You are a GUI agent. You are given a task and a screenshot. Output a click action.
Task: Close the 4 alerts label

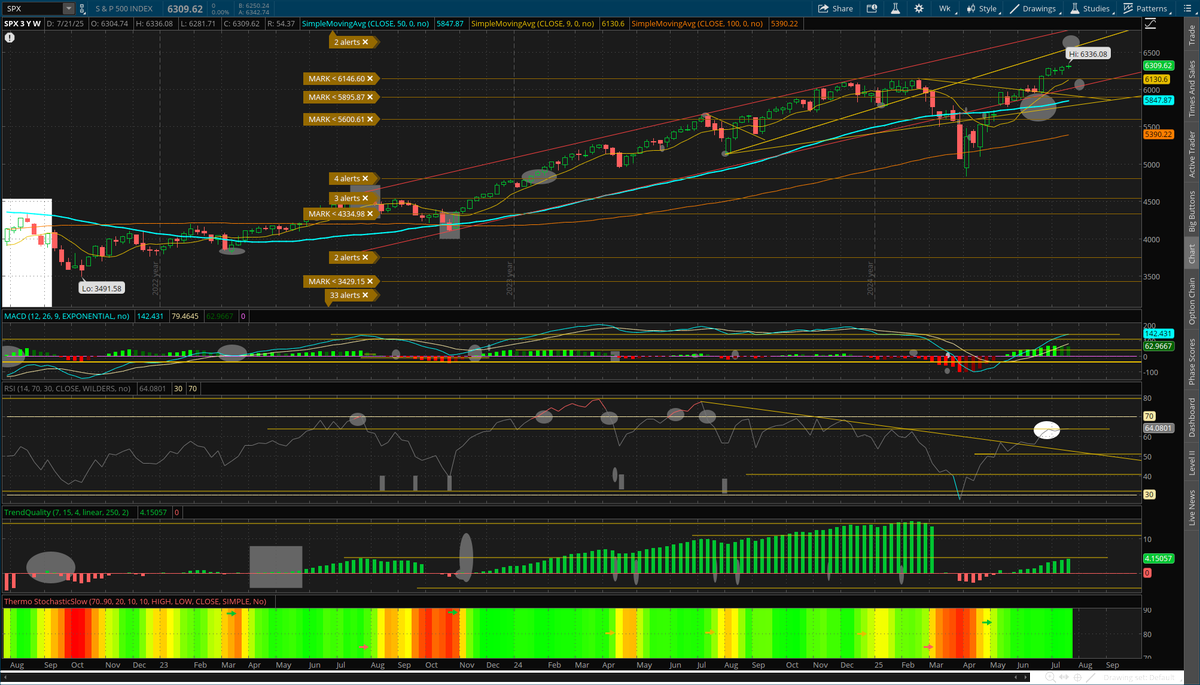coord(365,178)
